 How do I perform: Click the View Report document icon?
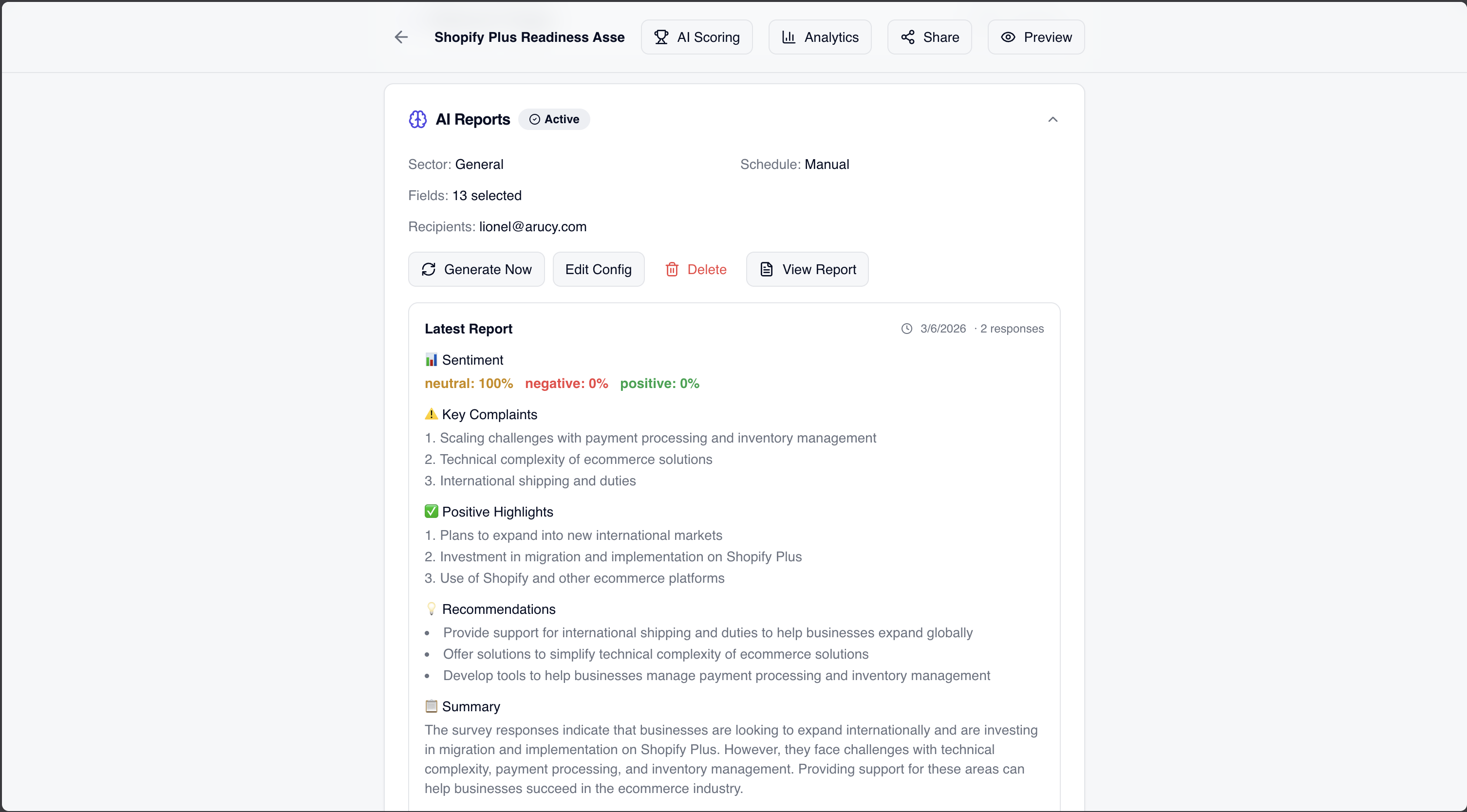(767, 269)
